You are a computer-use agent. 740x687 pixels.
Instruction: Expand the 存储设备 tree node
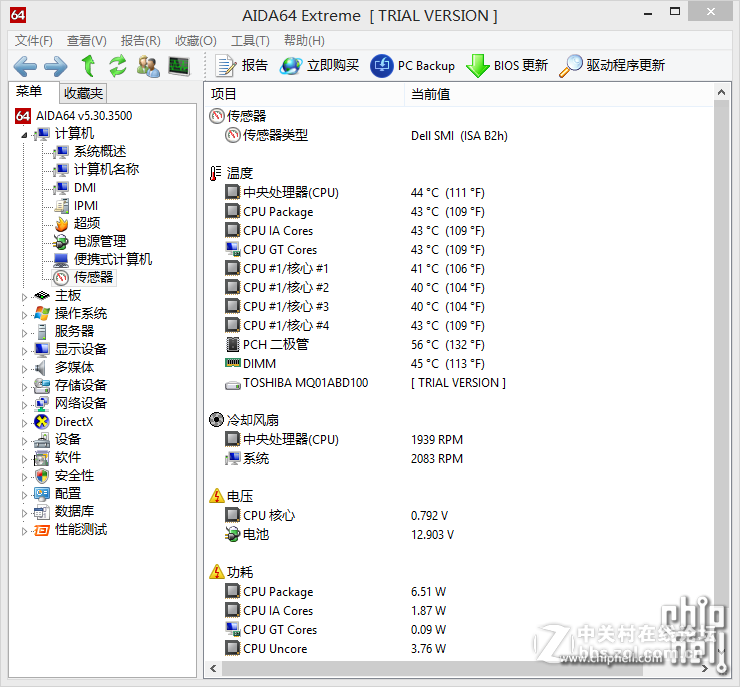[x=24, y=387]
